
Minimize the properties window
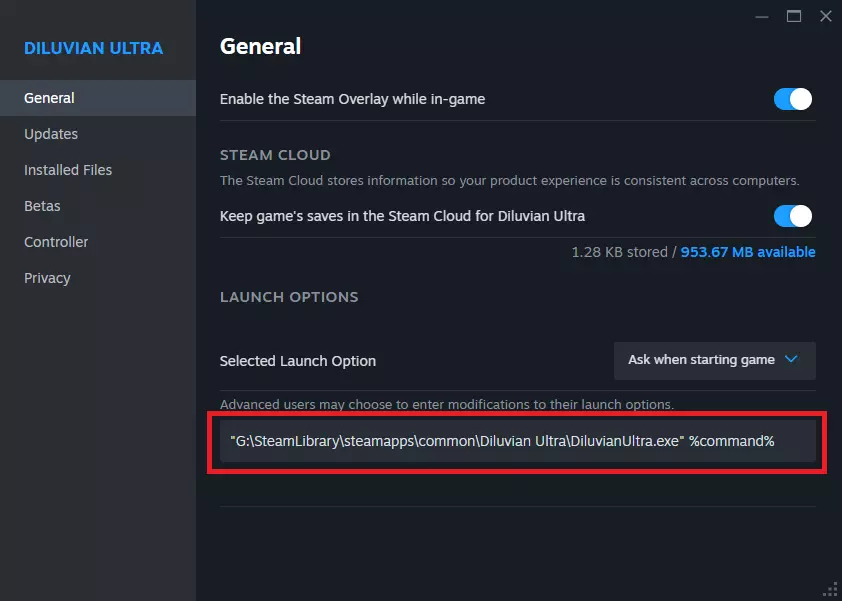pyautogui.click(x=763, y=16)
